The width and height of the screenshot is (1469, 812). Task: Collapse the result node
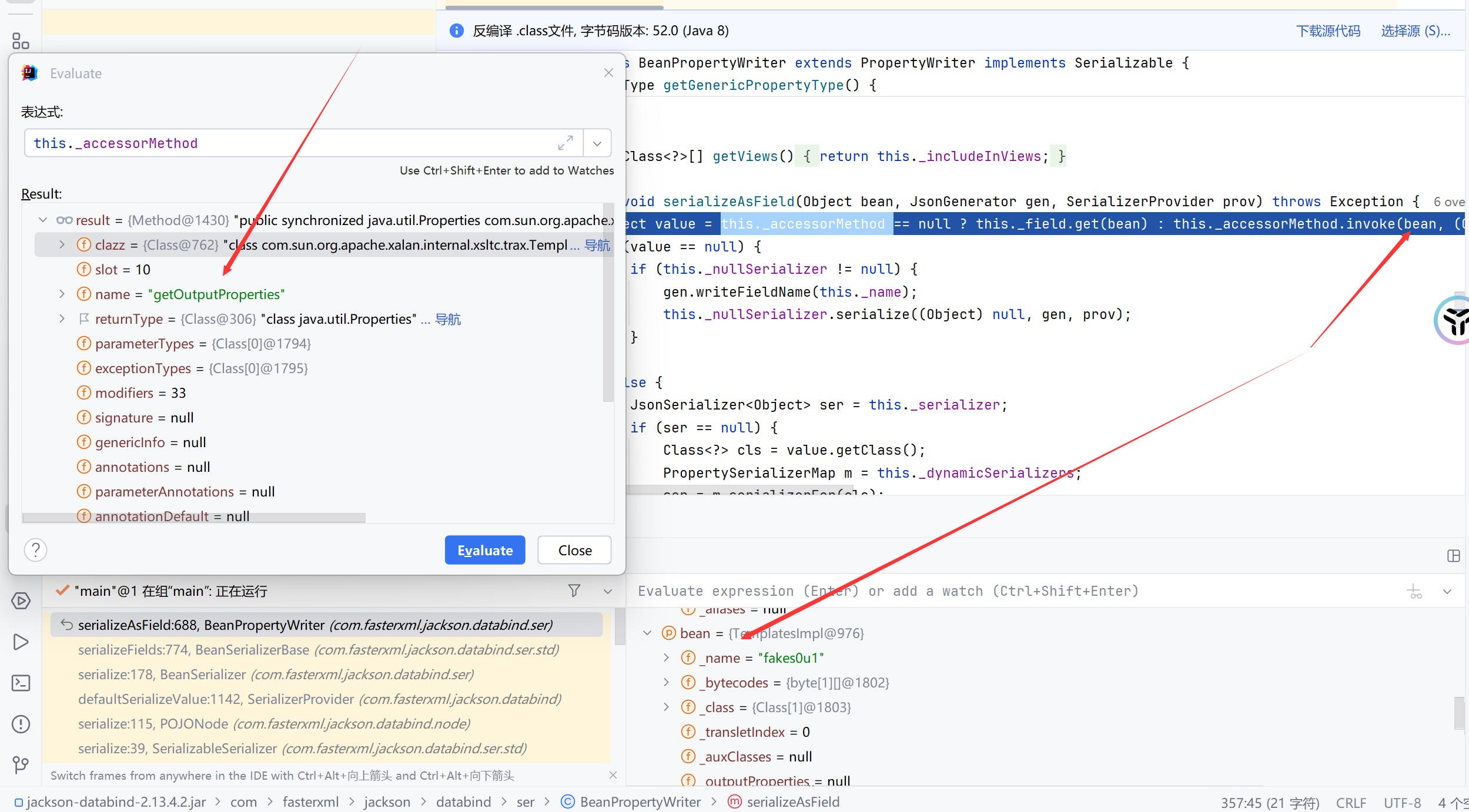coord(43,220)
